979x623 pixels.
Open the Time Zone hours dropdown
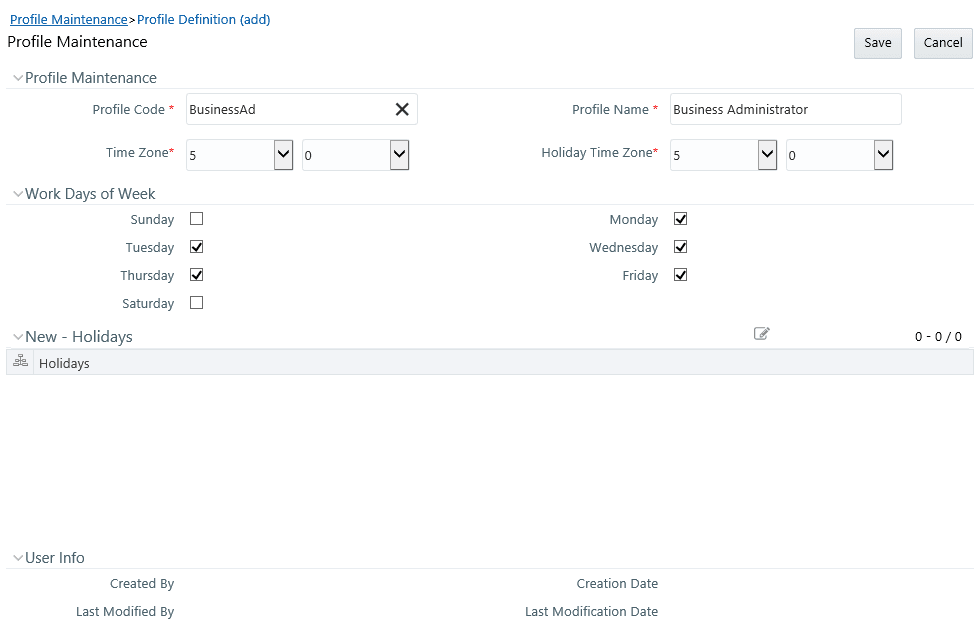[x=283, y=155]
